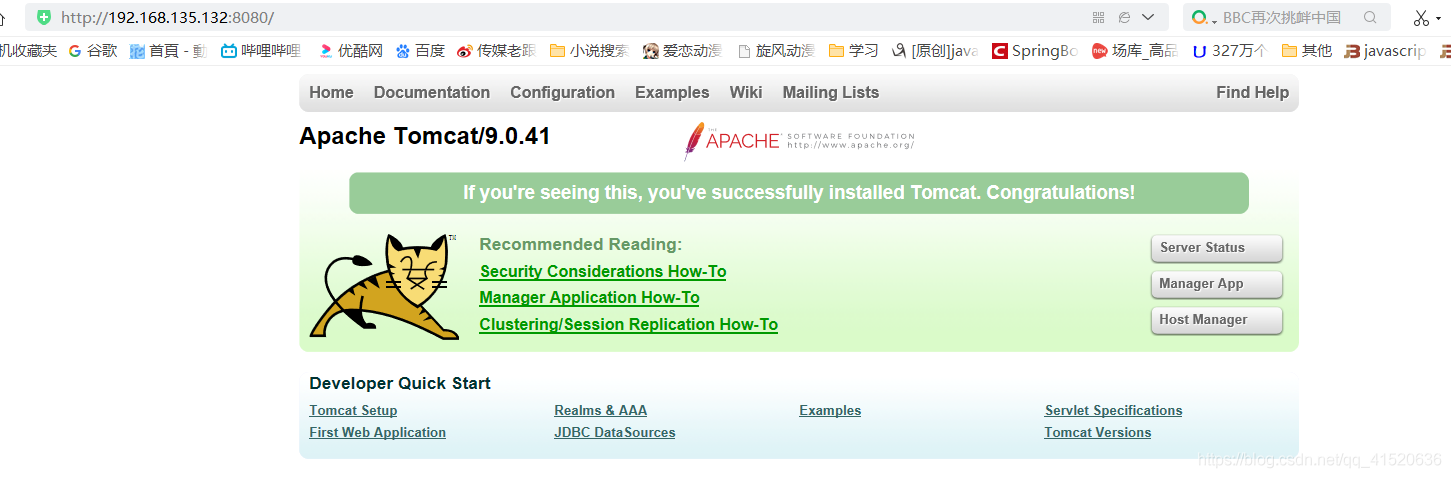Click Find Help in the navigation bar
This screenshot has width=1451, height=478.
click(x=1252, y=92)
